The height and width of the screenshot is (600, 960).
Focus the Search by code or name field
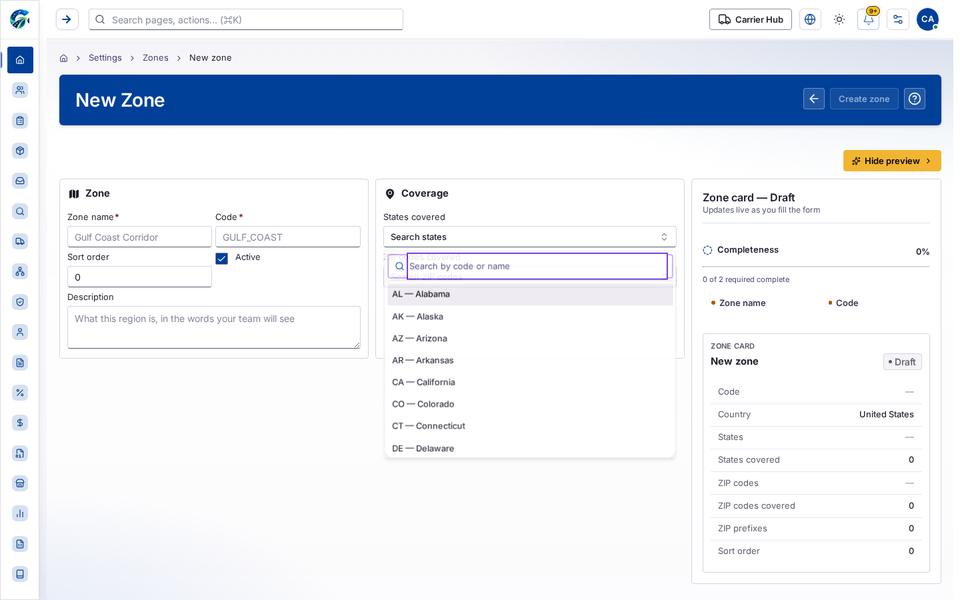(537, 266)
